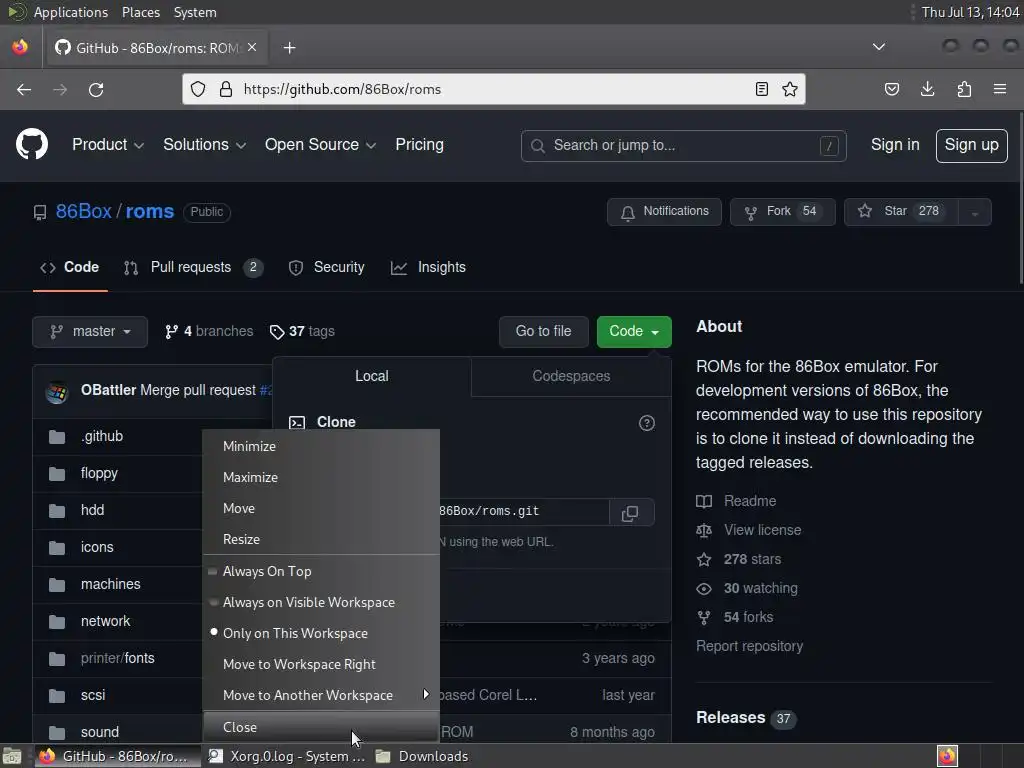The height and width of the screenshot is (768, 1024).
Task: Focus the Search or jump to field
Action: pos(683,146)
